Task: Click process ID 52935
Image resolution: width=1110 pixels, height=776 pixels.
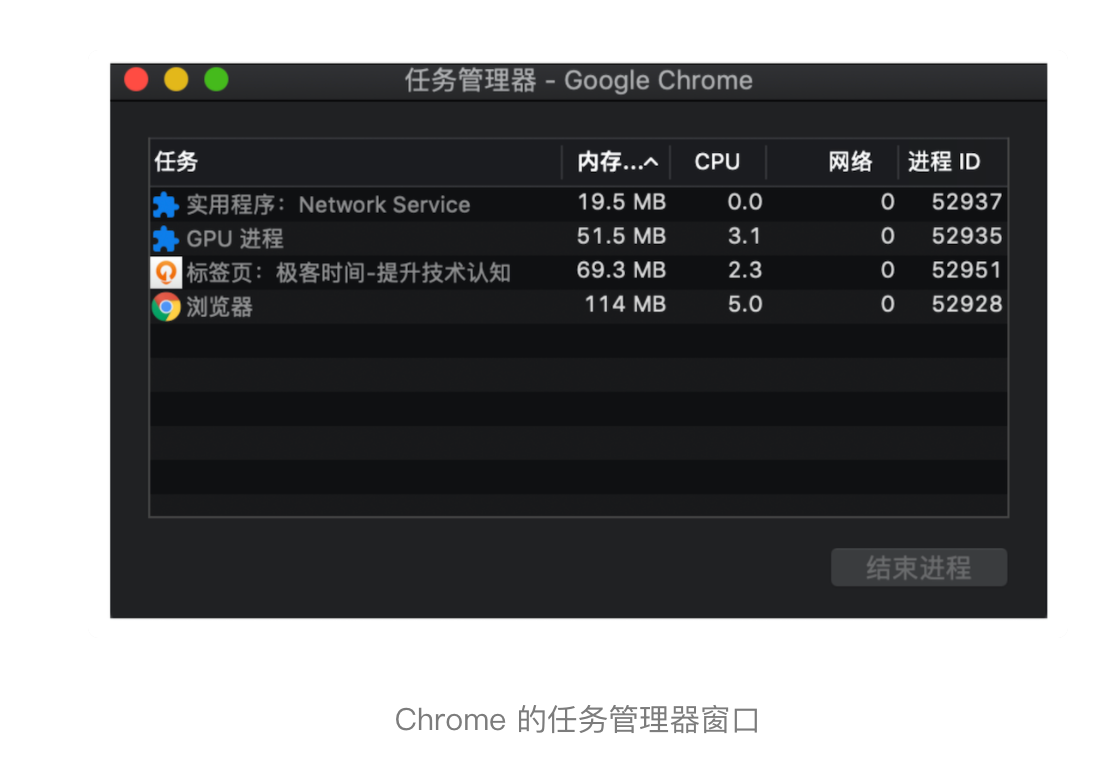Action: [x=966, y=236]
